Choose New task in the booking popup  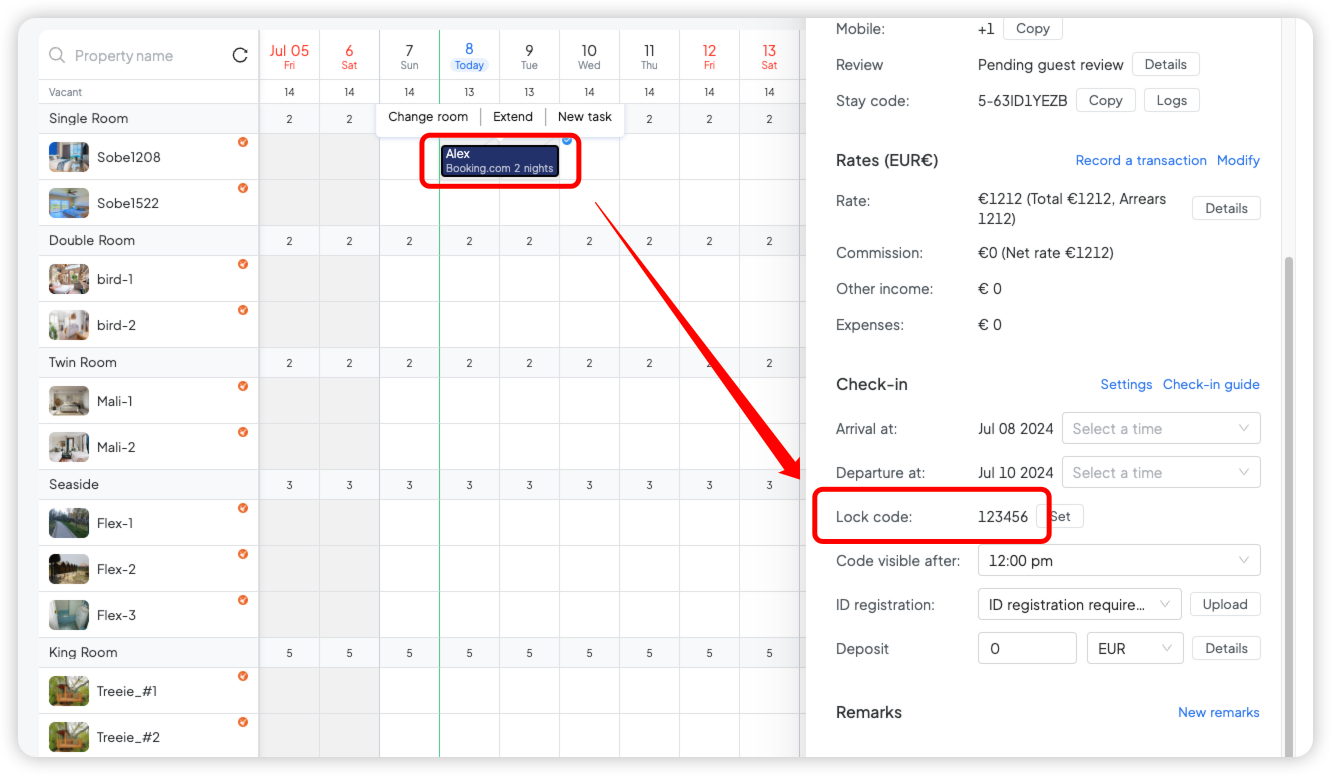pyautogui.click(x=585, y=117)
